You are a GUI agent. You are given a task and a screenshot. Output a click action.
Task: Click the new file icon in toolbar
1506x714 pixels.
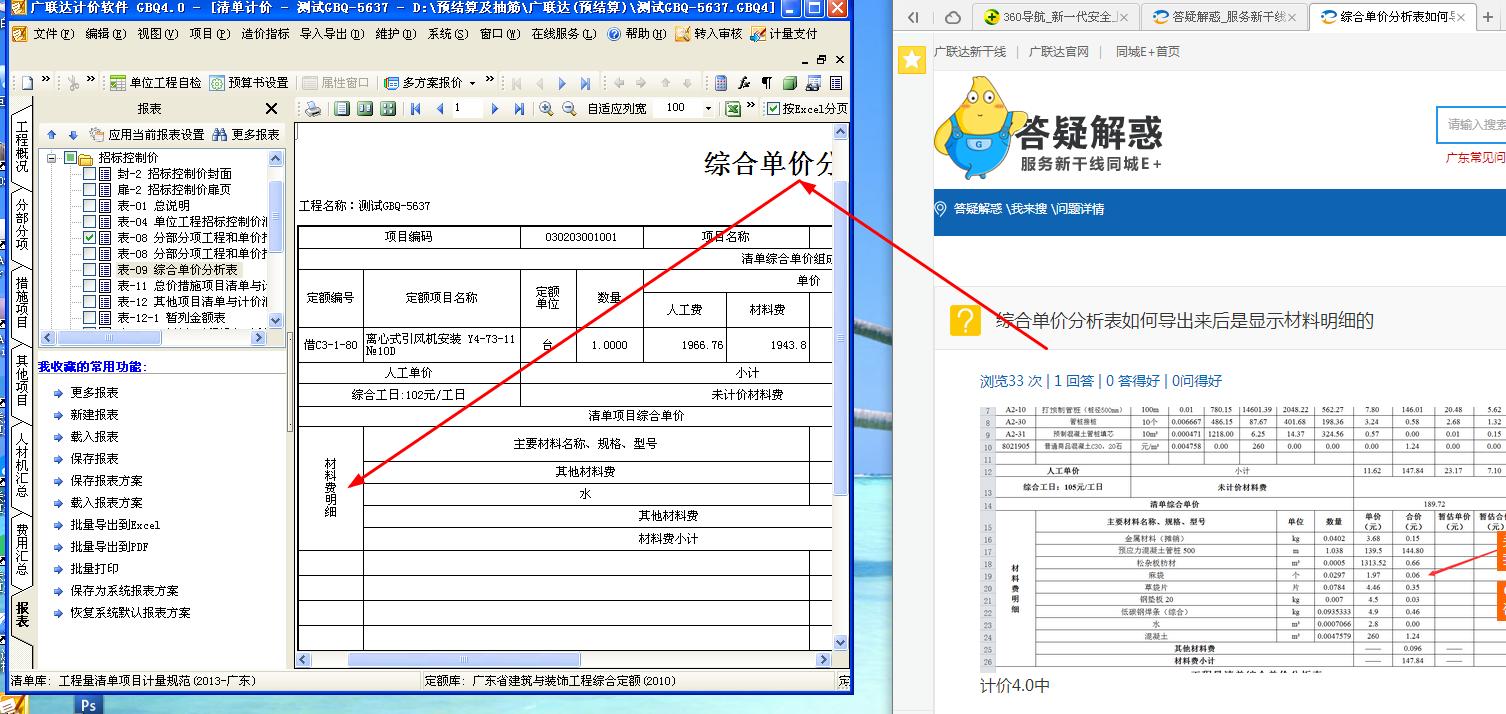click(27, 83)
